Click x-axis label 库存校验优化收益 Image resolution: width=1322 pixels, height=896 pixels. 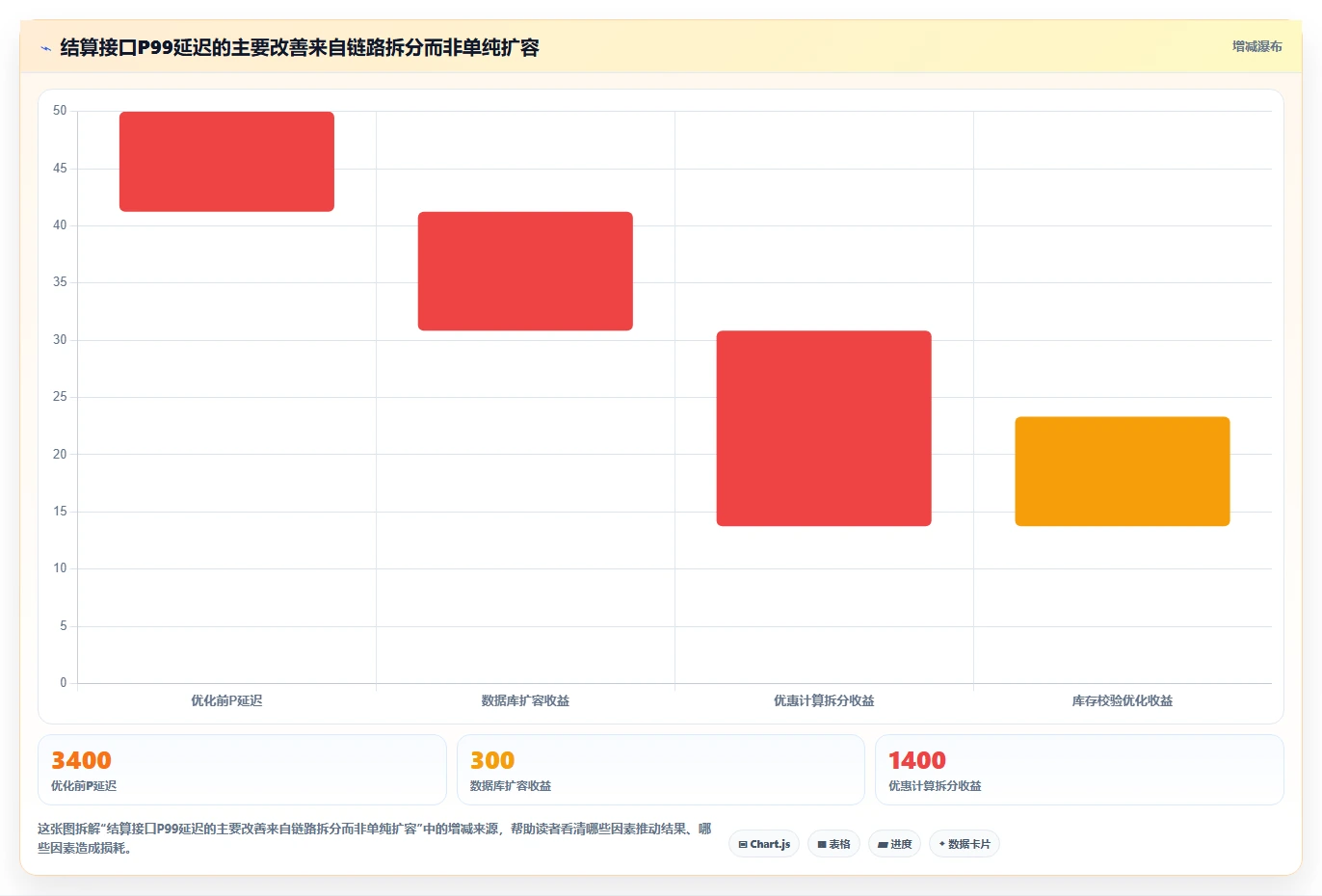1123,700
